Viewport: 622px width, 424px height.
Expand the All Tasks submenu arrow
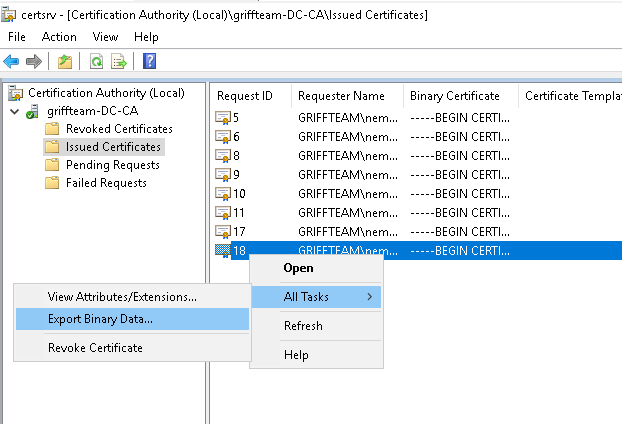tap(370, 297)
